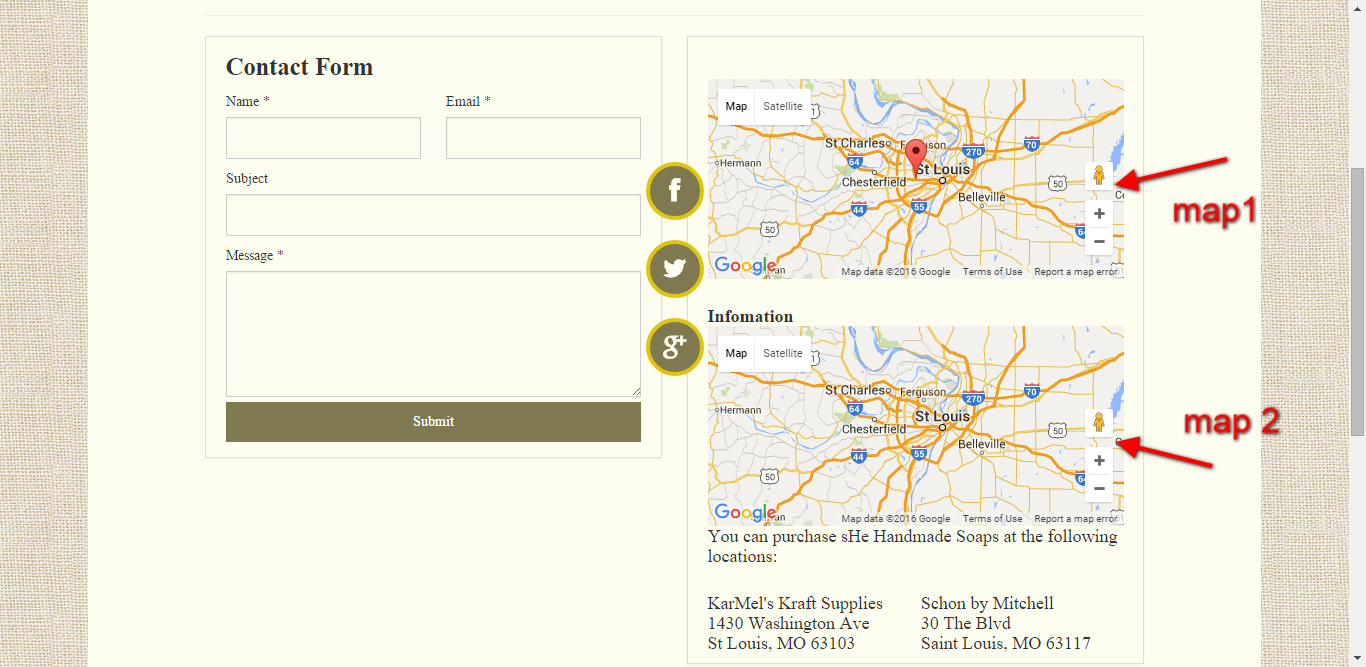Zoom out on the bottom map
This screenshot has width=1366, height=667.
coord(1098,488)
